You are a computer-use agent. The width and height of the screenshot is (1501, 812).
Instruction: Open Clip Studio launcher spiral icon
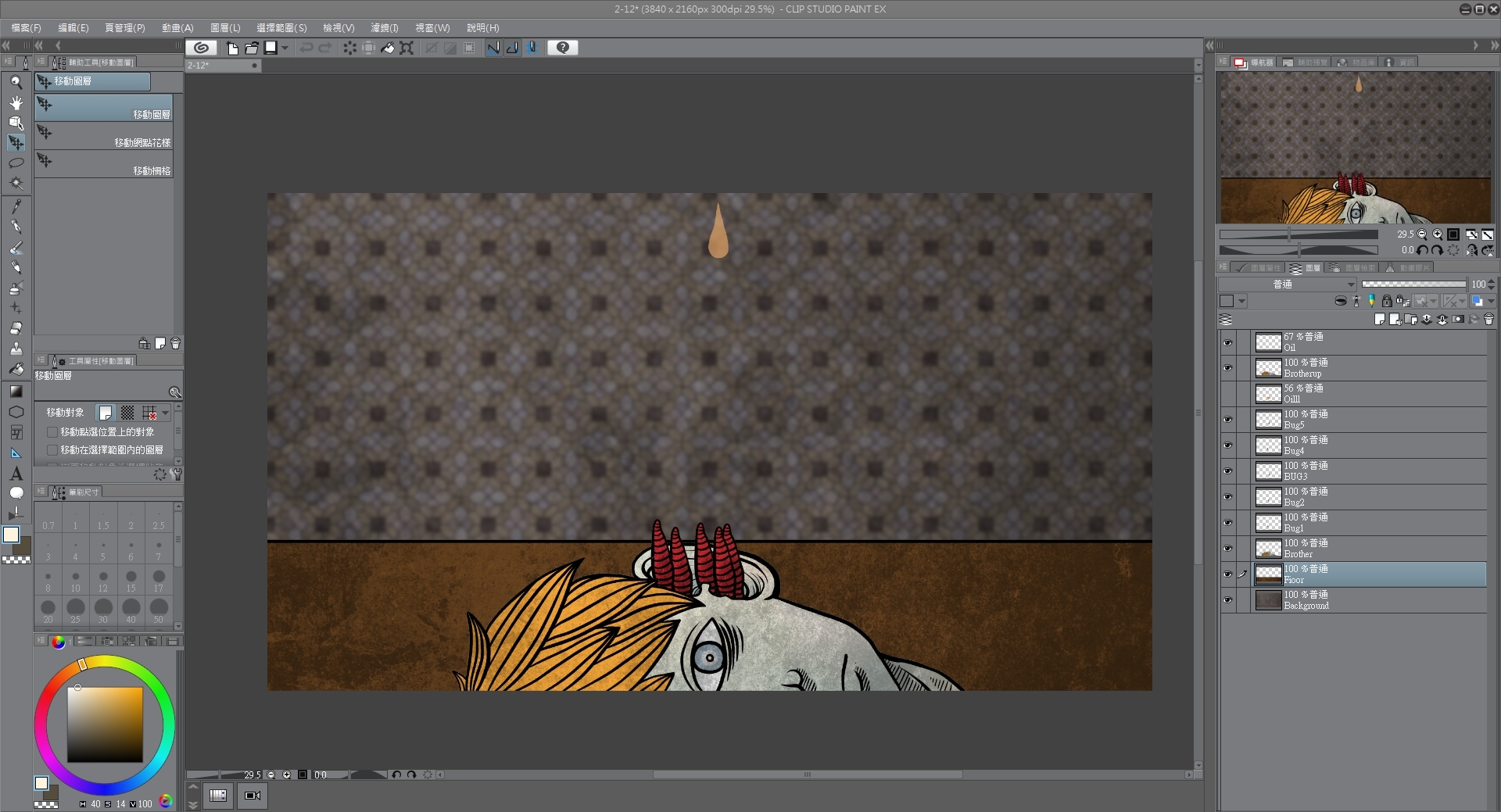(x=201, y=48)
